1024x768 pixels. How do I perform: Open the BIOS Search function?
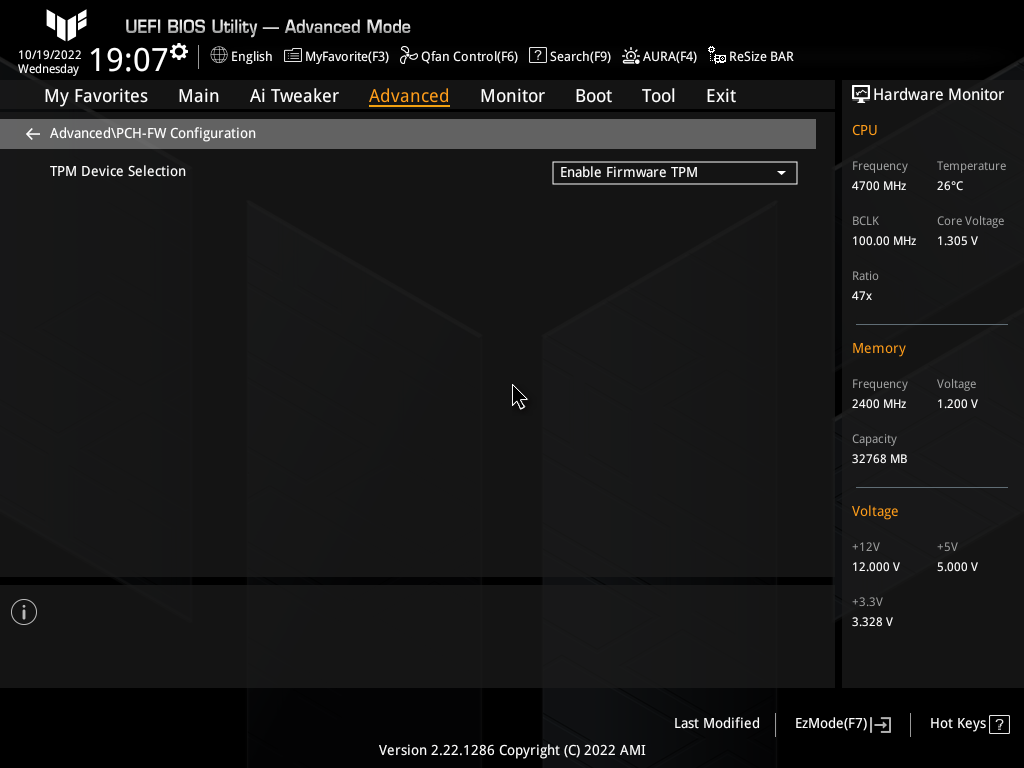pos(569,56)
